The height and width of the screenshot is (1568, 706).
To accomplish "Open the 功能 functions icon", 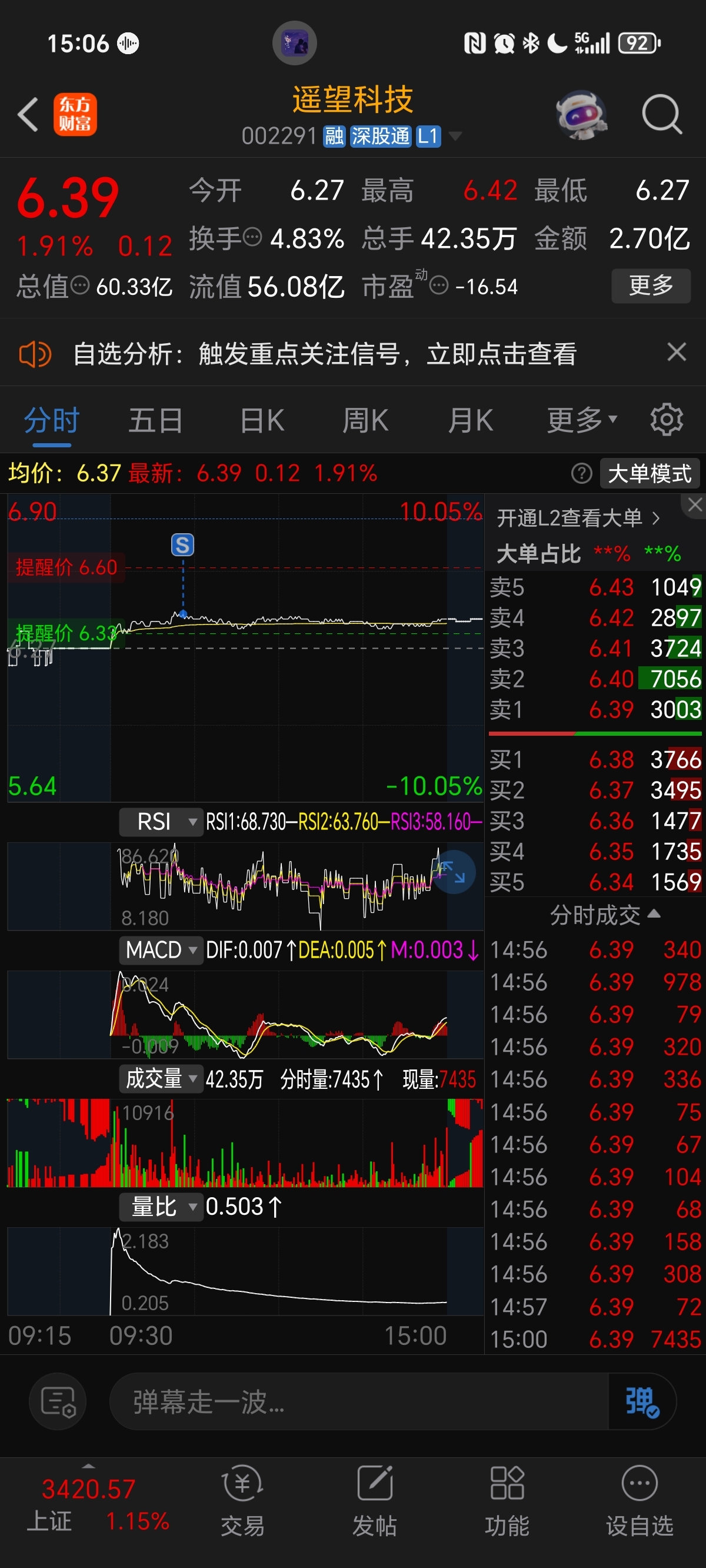I will (x=507, y=1500).
